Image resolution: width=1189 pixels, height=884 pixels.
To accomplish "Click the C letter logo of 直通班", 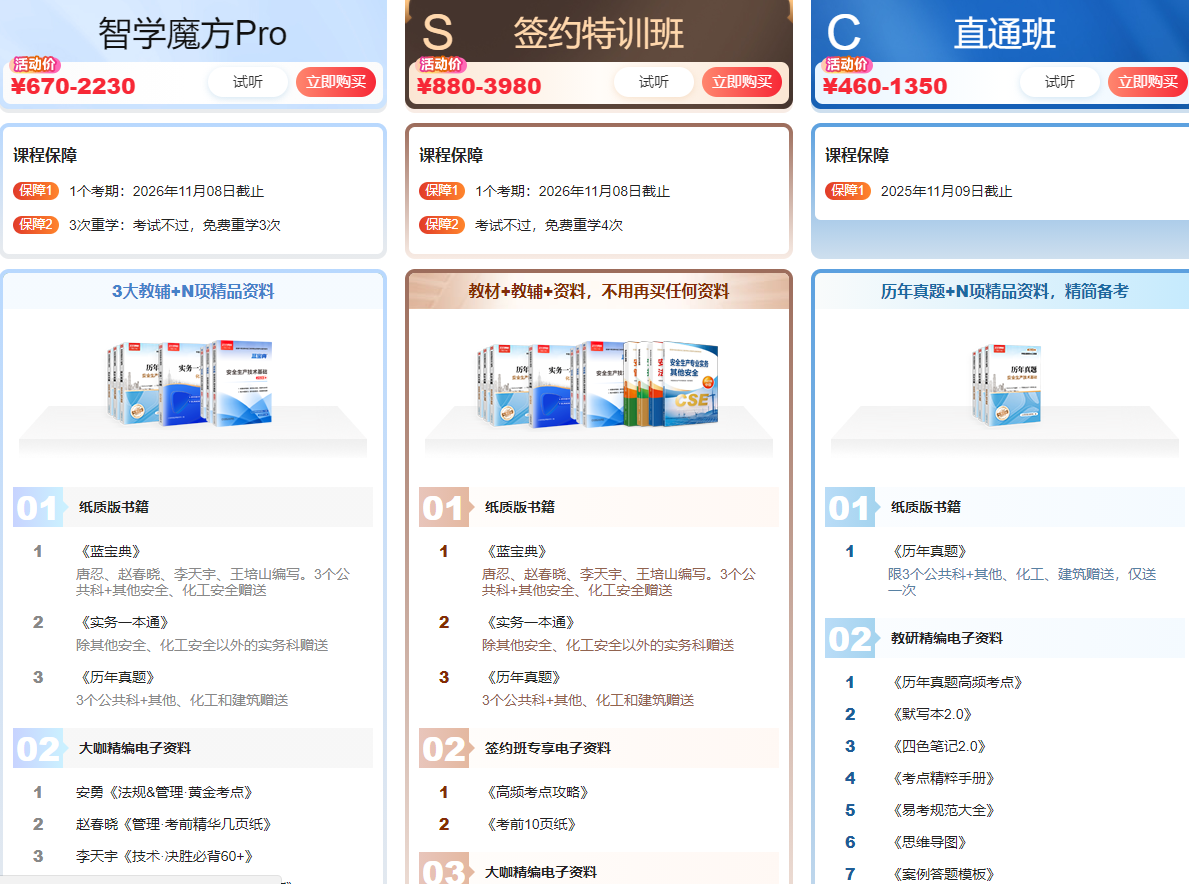I will 844,33.
